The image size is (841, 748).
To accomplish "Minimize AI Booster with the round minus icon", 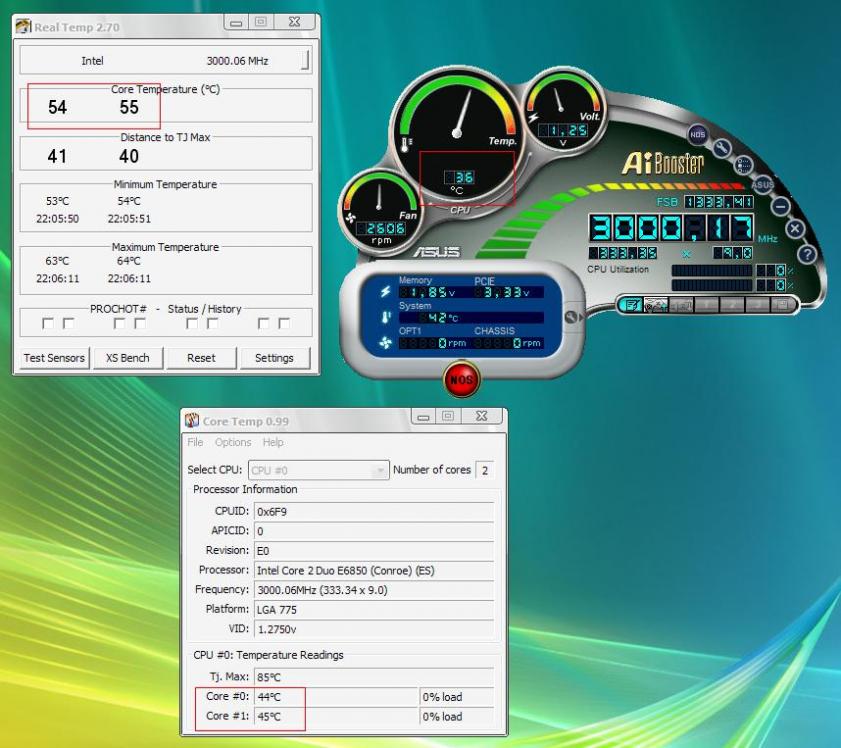I will pyautogui.click(x=780, y=206).
